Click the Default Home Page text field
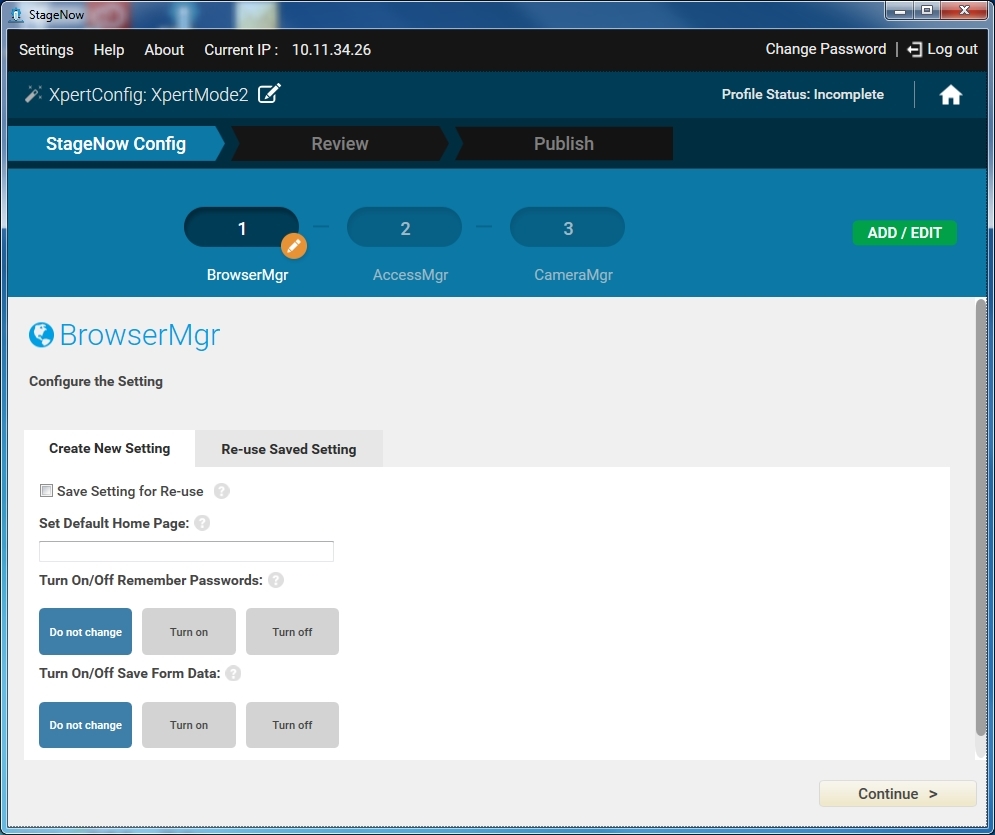 click(x=186, y=552)
